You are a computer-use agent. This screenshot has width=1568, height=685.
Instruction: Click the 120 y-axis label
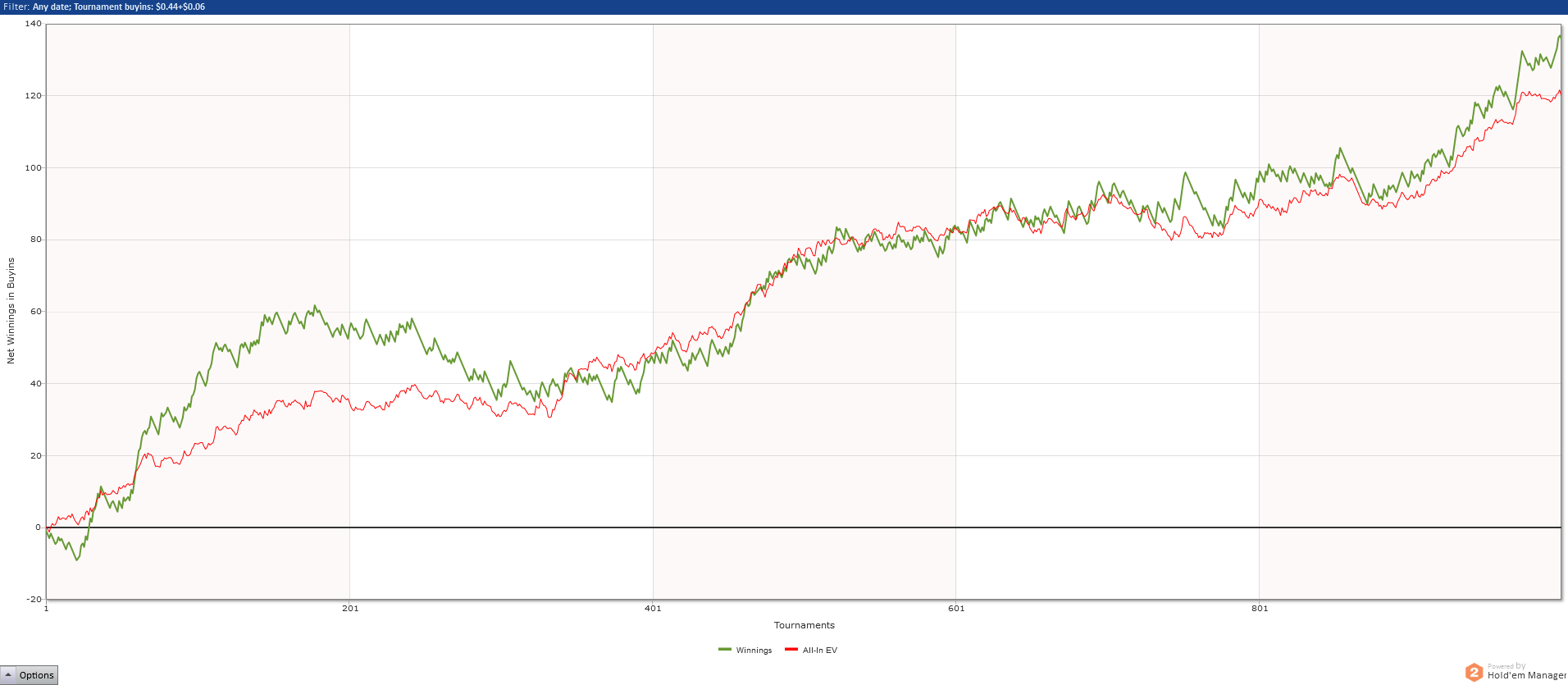[33, 96]
